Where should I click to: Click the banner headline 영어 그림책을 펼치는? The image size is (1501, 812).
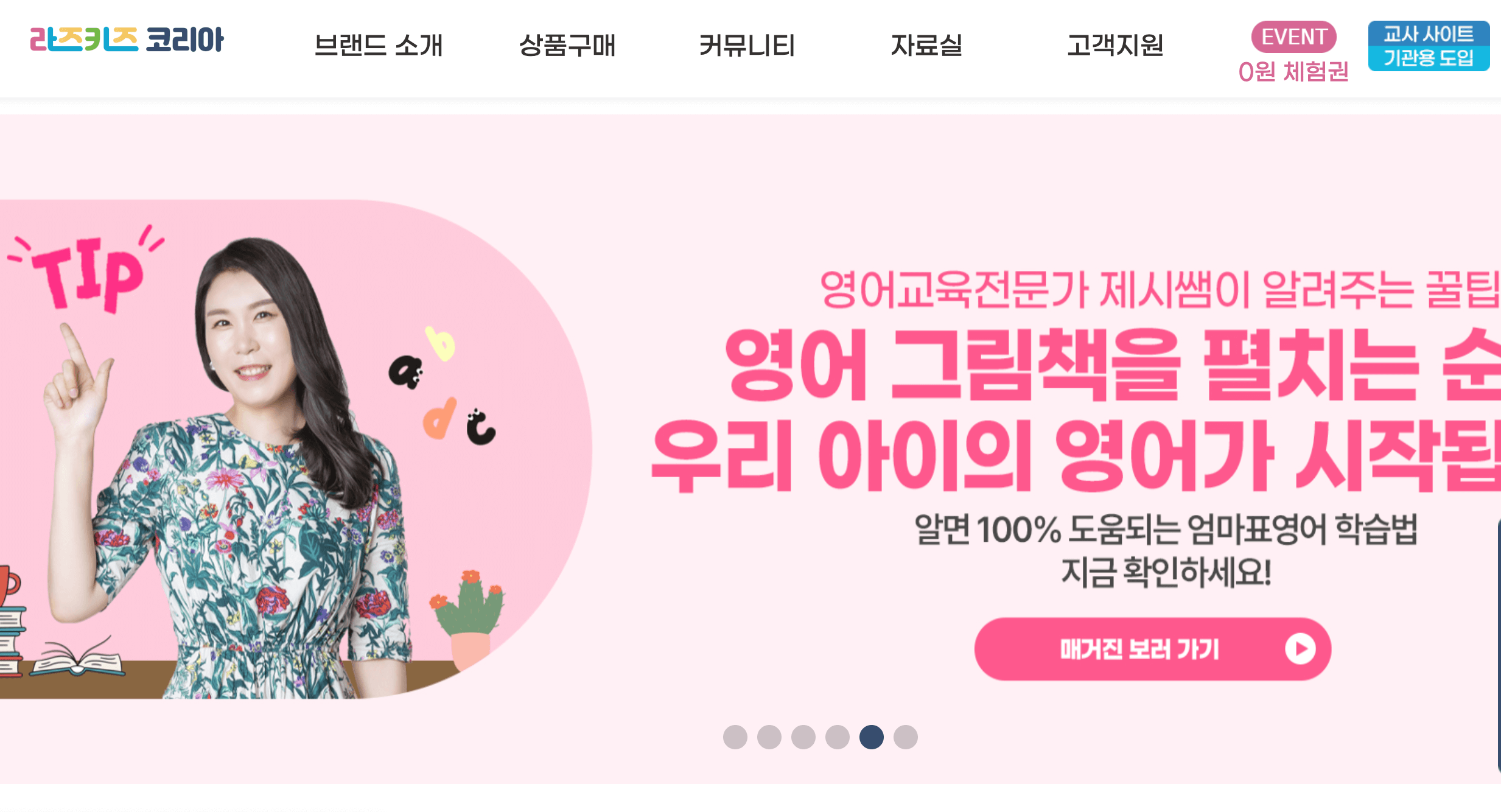[x=1071, y=365]
